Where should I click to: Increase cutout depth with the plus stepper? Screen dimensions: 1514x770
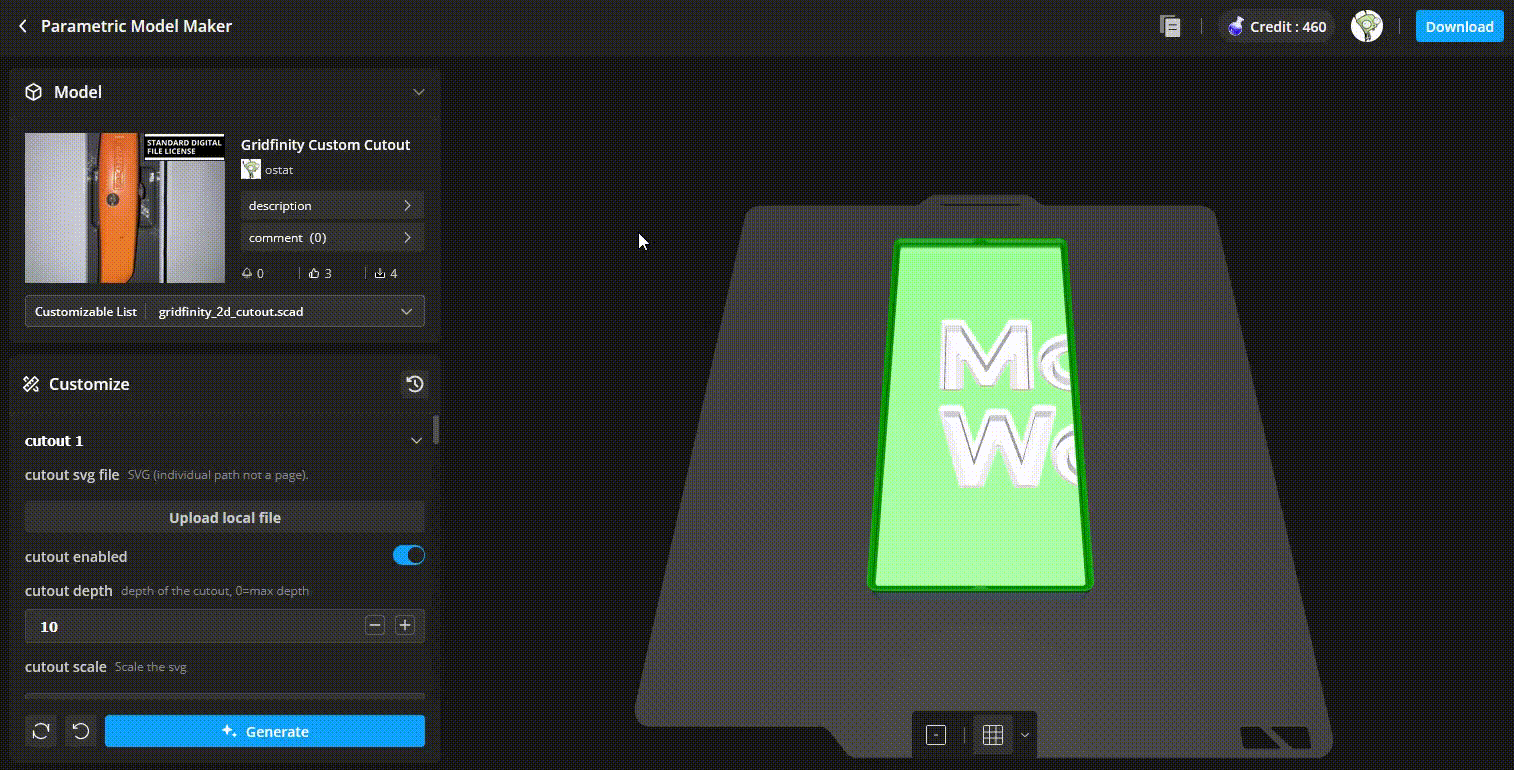(405, 626)
